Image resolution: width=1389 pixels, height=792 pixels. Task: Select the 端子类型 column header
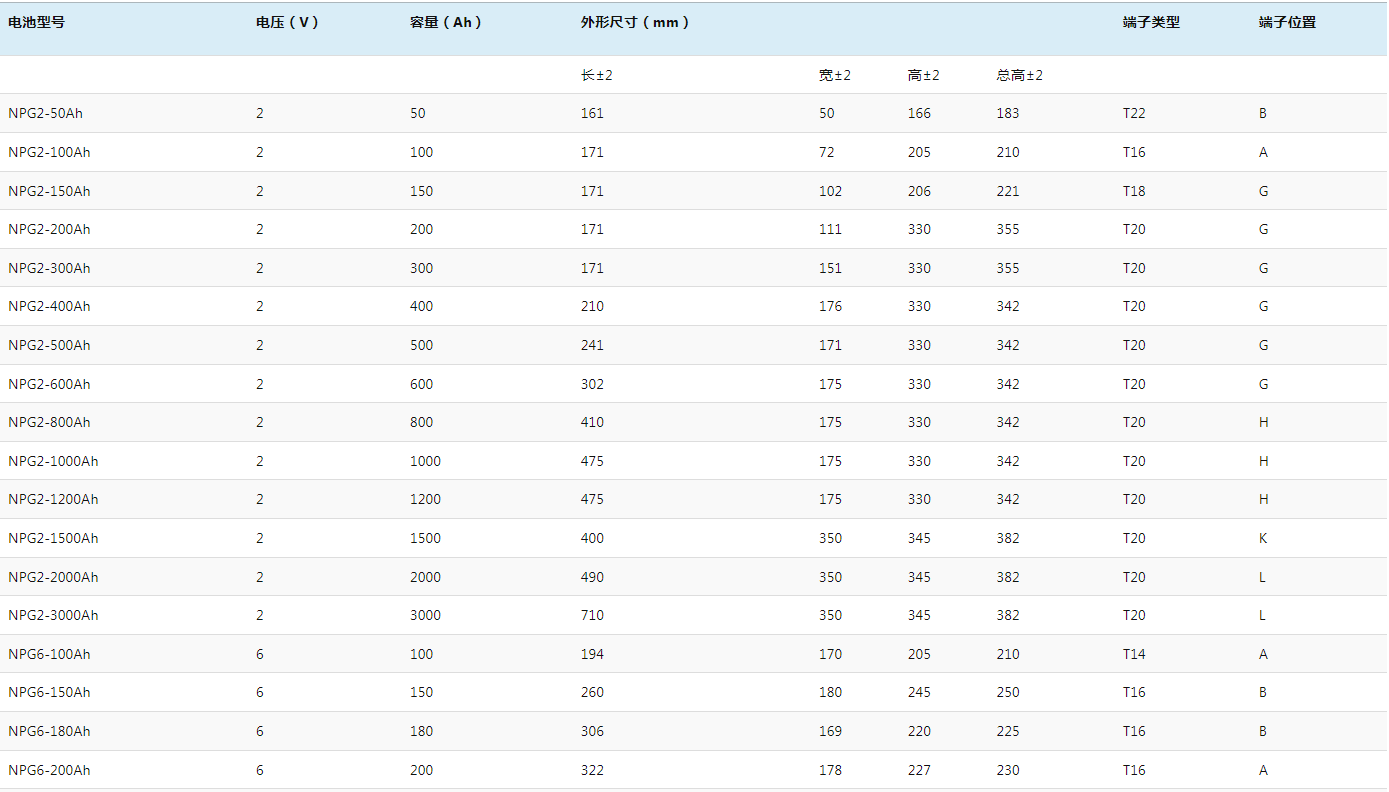1151,22
